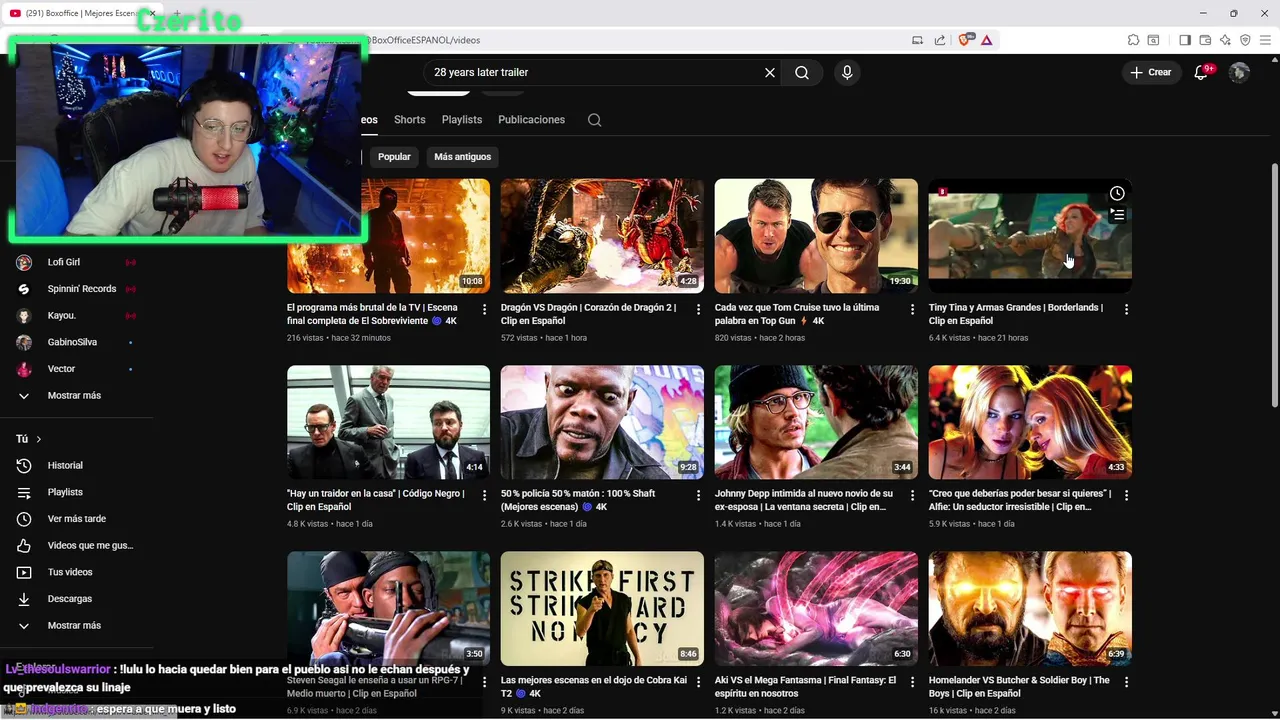Screen dimensions: 1280x720
Task: Open Brave Wallet icon
Action: (1205, 40)
